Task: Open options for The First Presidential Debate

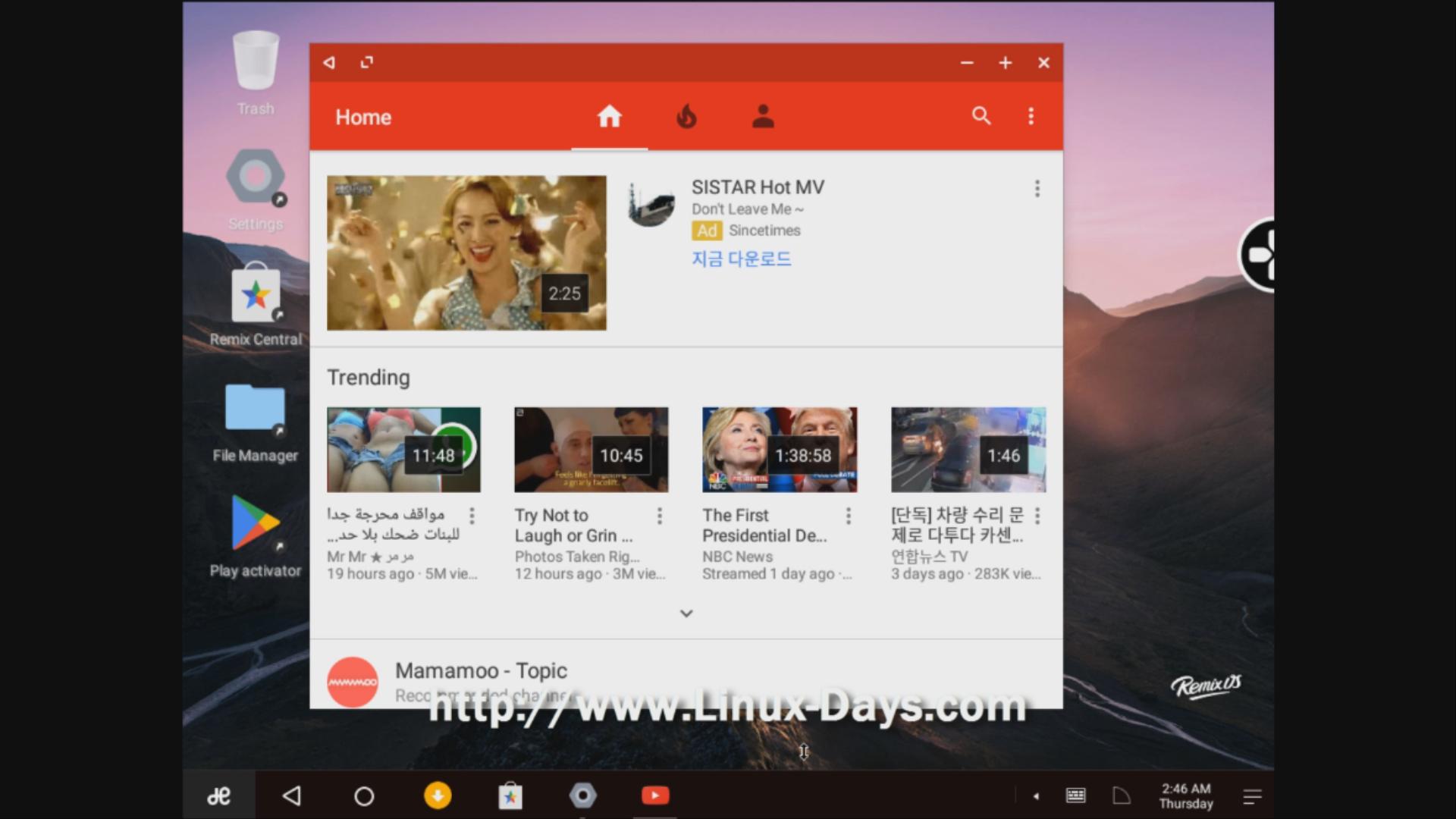Action: tap(849, 516)
